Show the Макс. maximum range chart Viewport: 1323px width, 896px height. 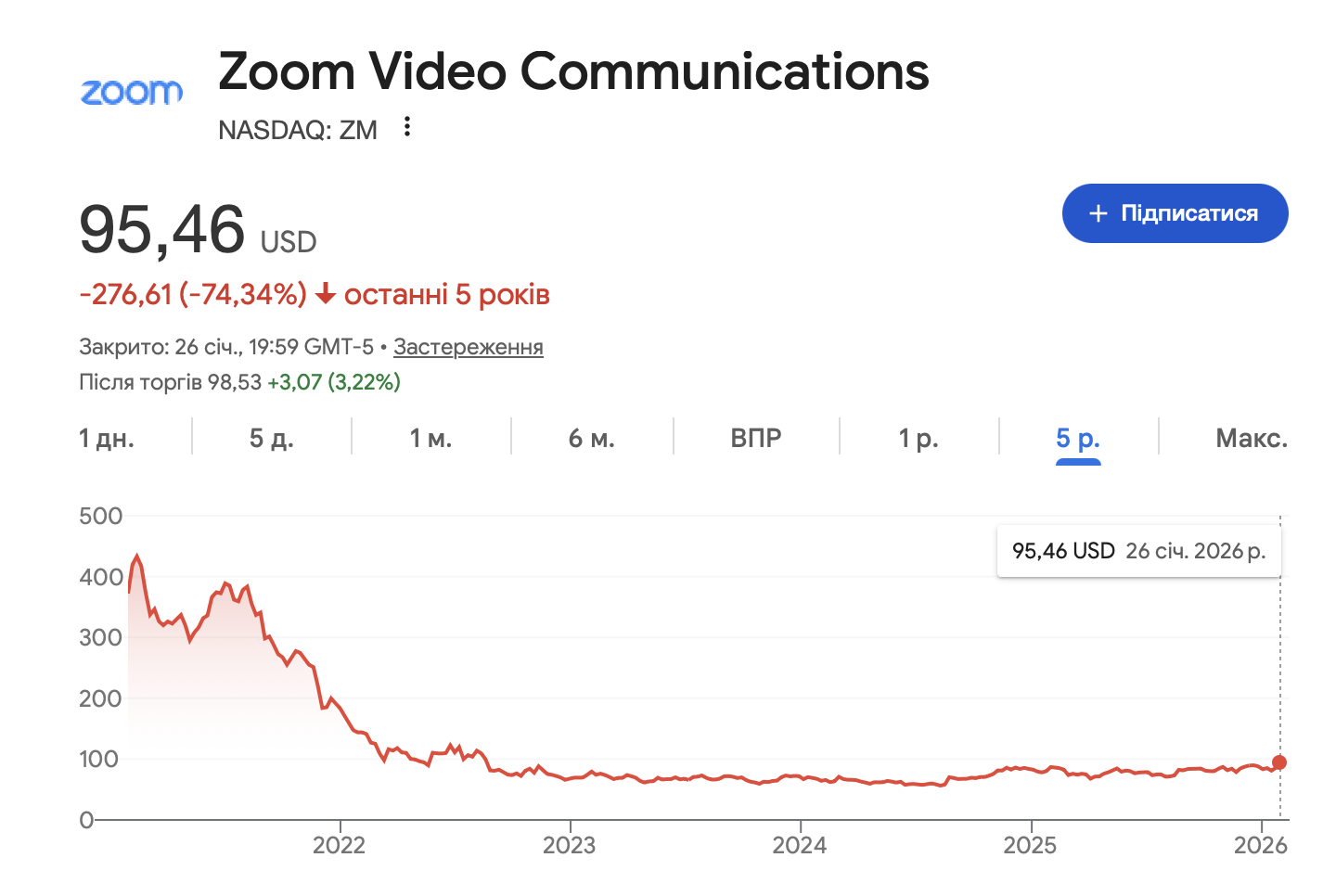point(1251,438)
